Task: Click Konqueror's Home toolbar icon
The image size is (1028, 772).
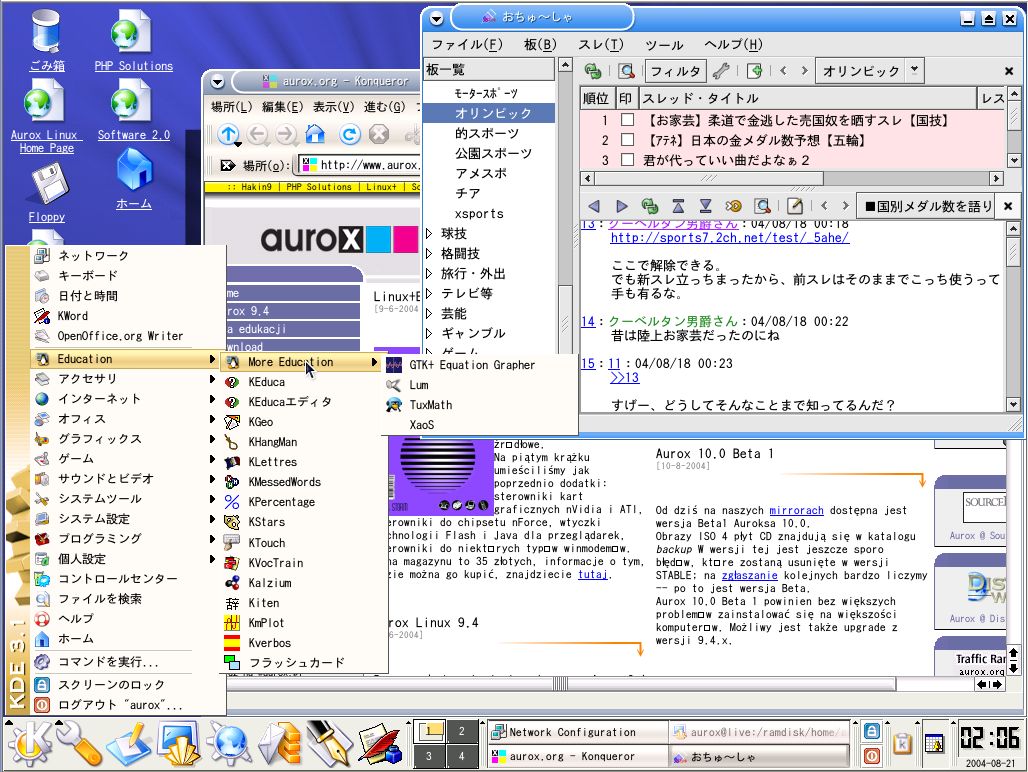Action: pyautogui.click(x=315, y=134)
